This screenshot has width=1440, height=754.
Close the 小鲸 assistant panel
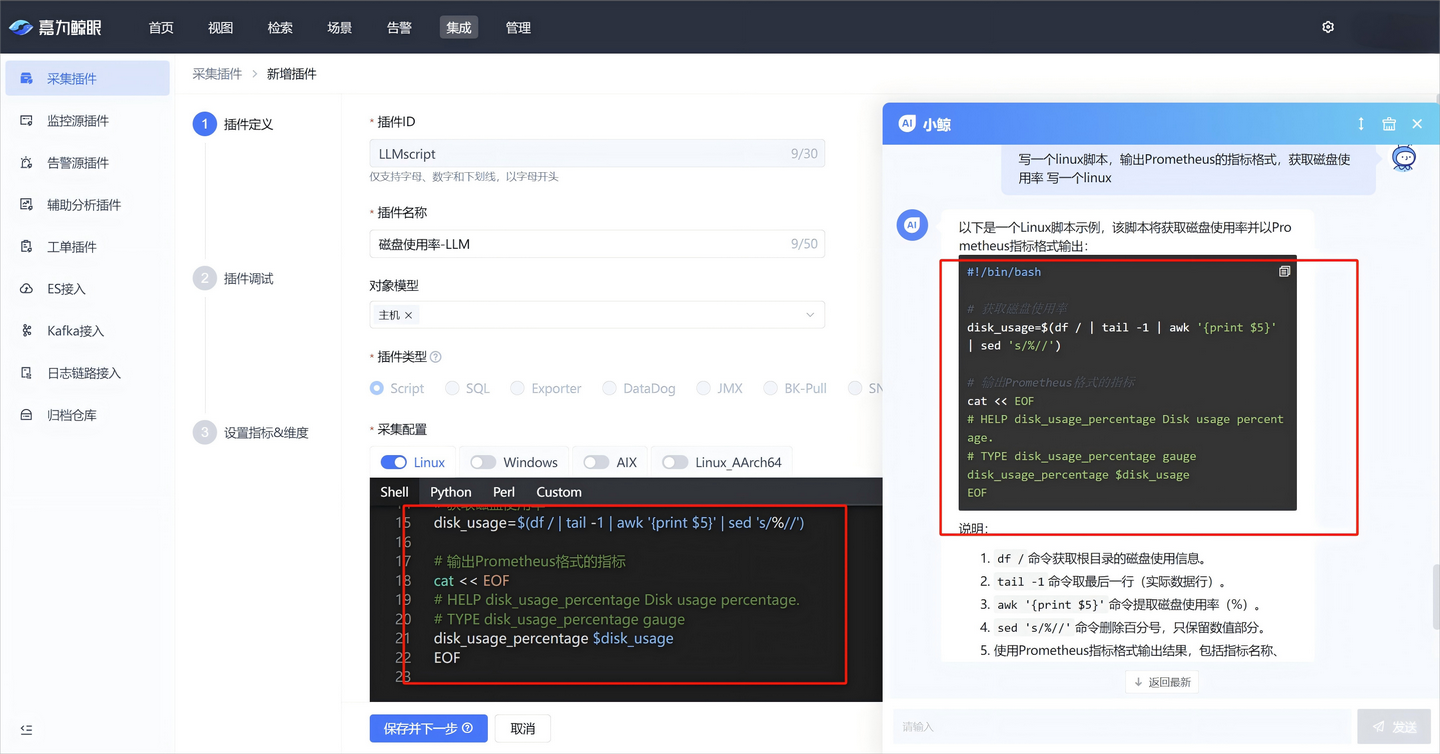pos(1417,124)
